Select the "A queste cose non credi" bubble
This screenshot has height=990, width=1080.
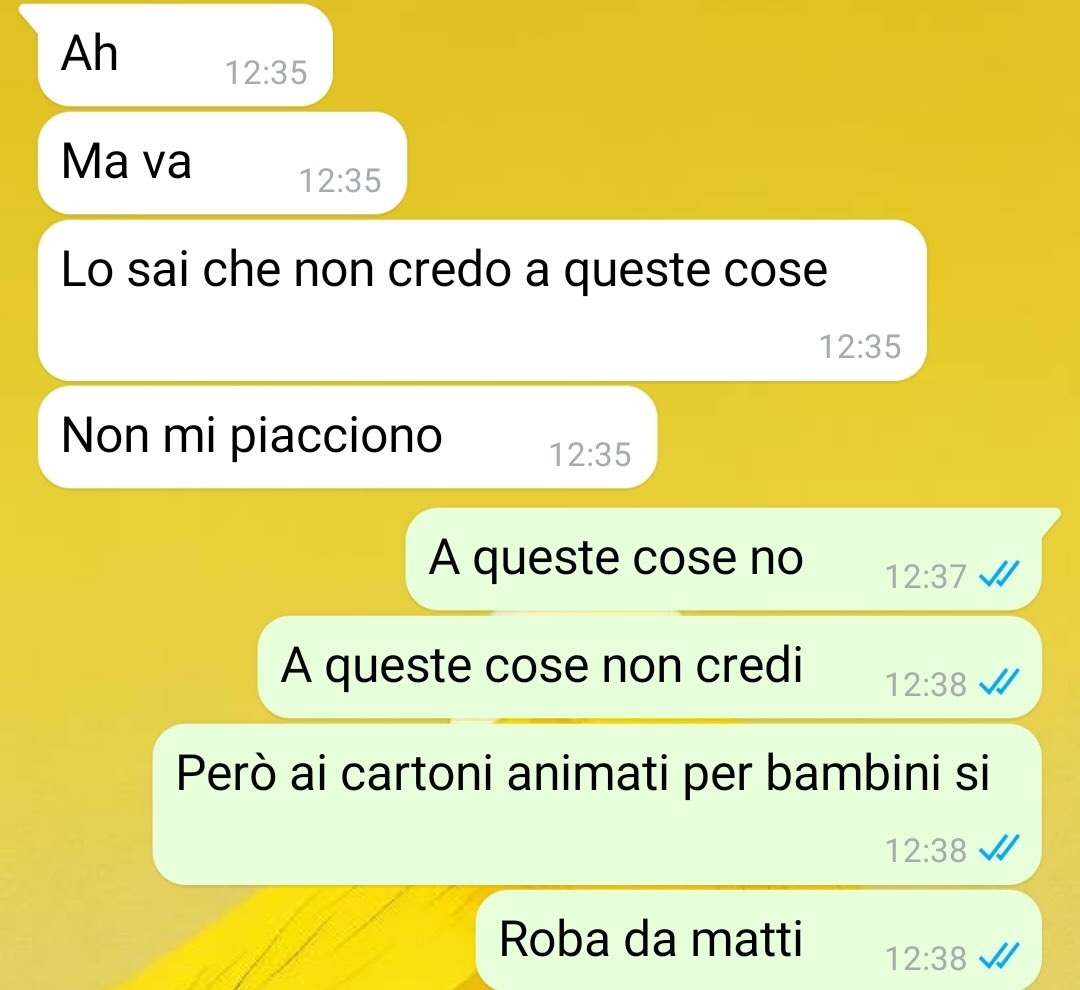[x=650, y=667]
